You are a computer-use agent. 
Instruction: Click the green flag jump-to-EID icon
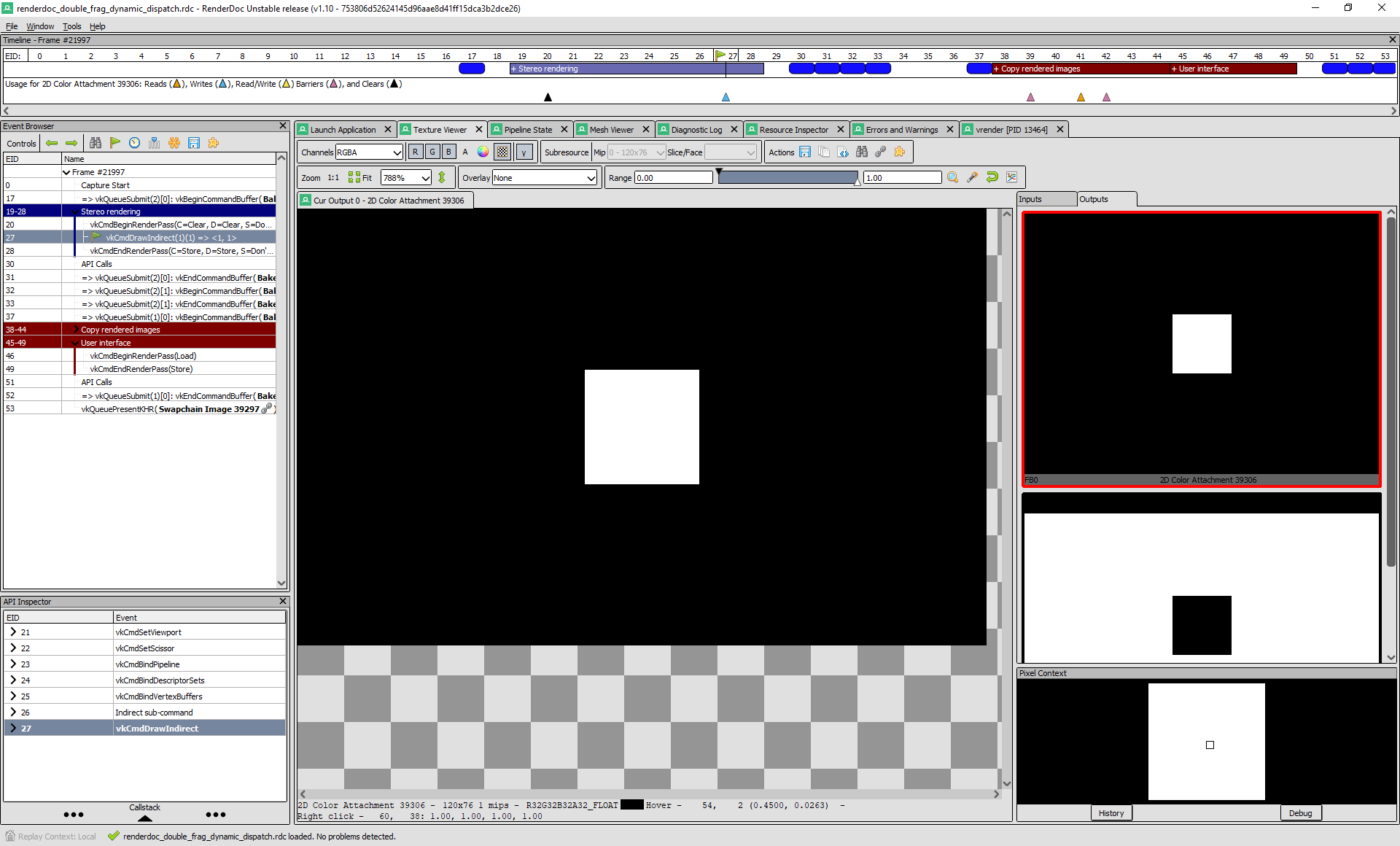pos(115,143)
